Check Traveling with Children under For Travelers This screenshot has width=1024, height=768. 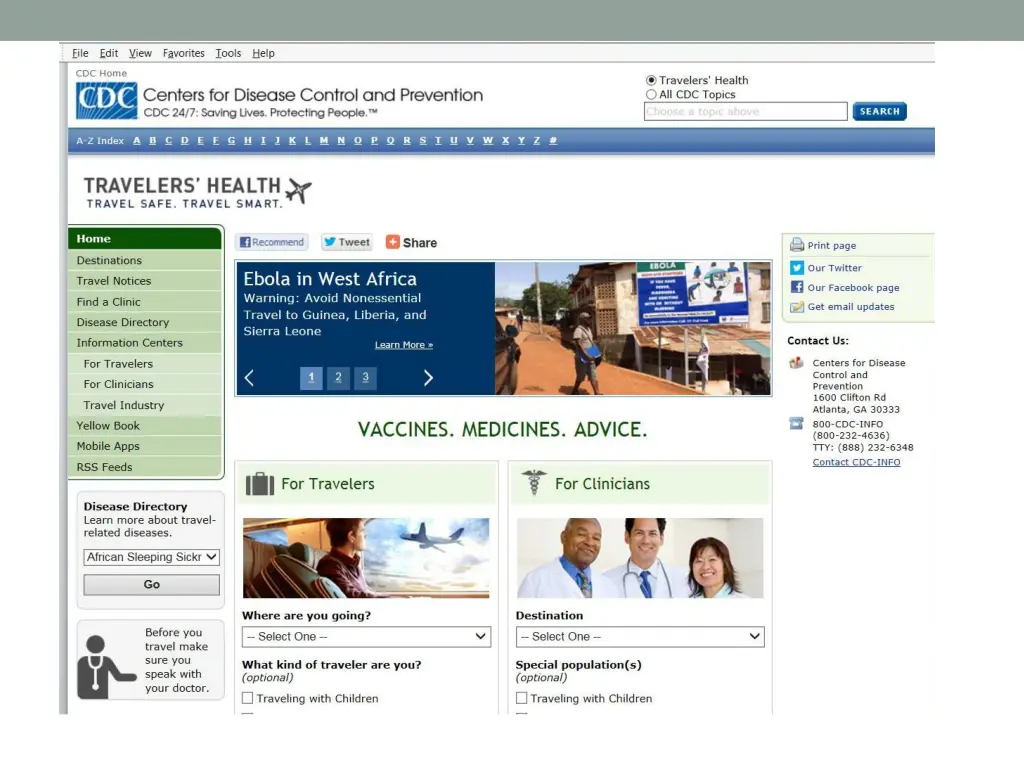(x=248, y=698)
